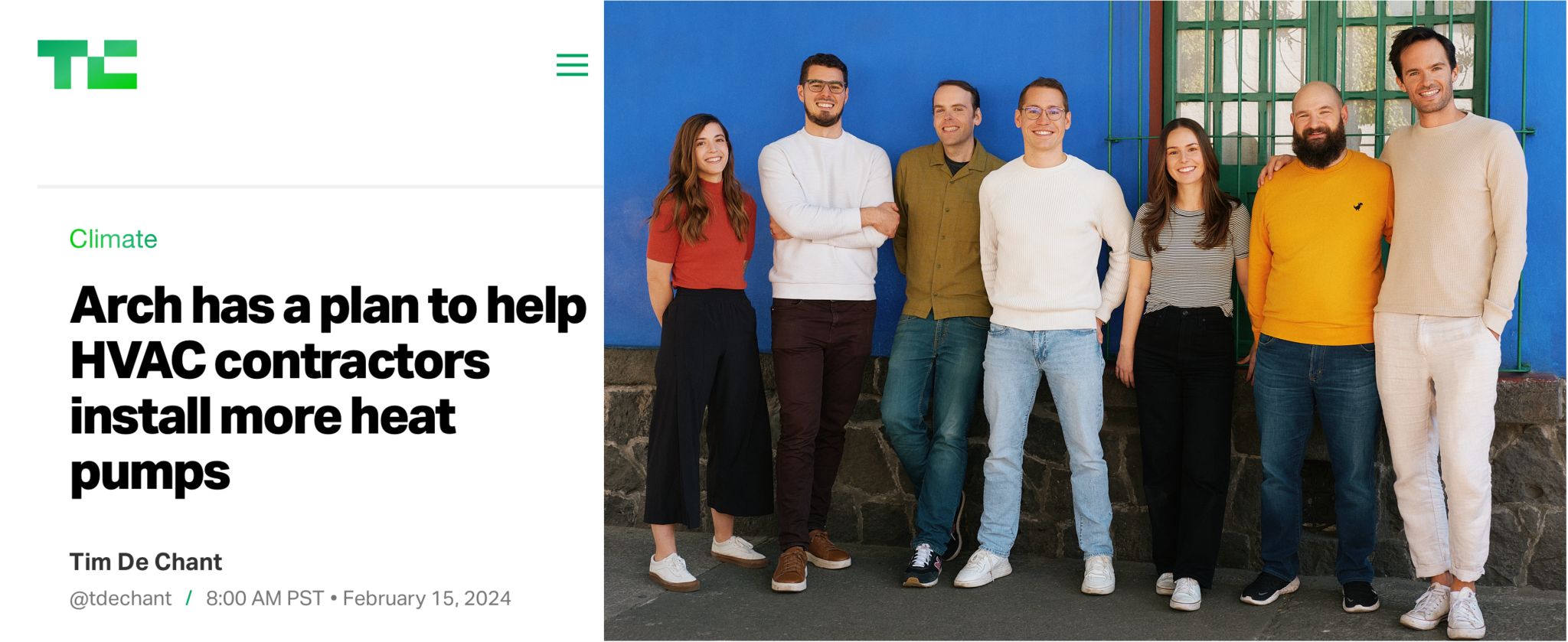Click the green slash separator after @tdechant
The image size is (1568, 642).
(189, 598)
